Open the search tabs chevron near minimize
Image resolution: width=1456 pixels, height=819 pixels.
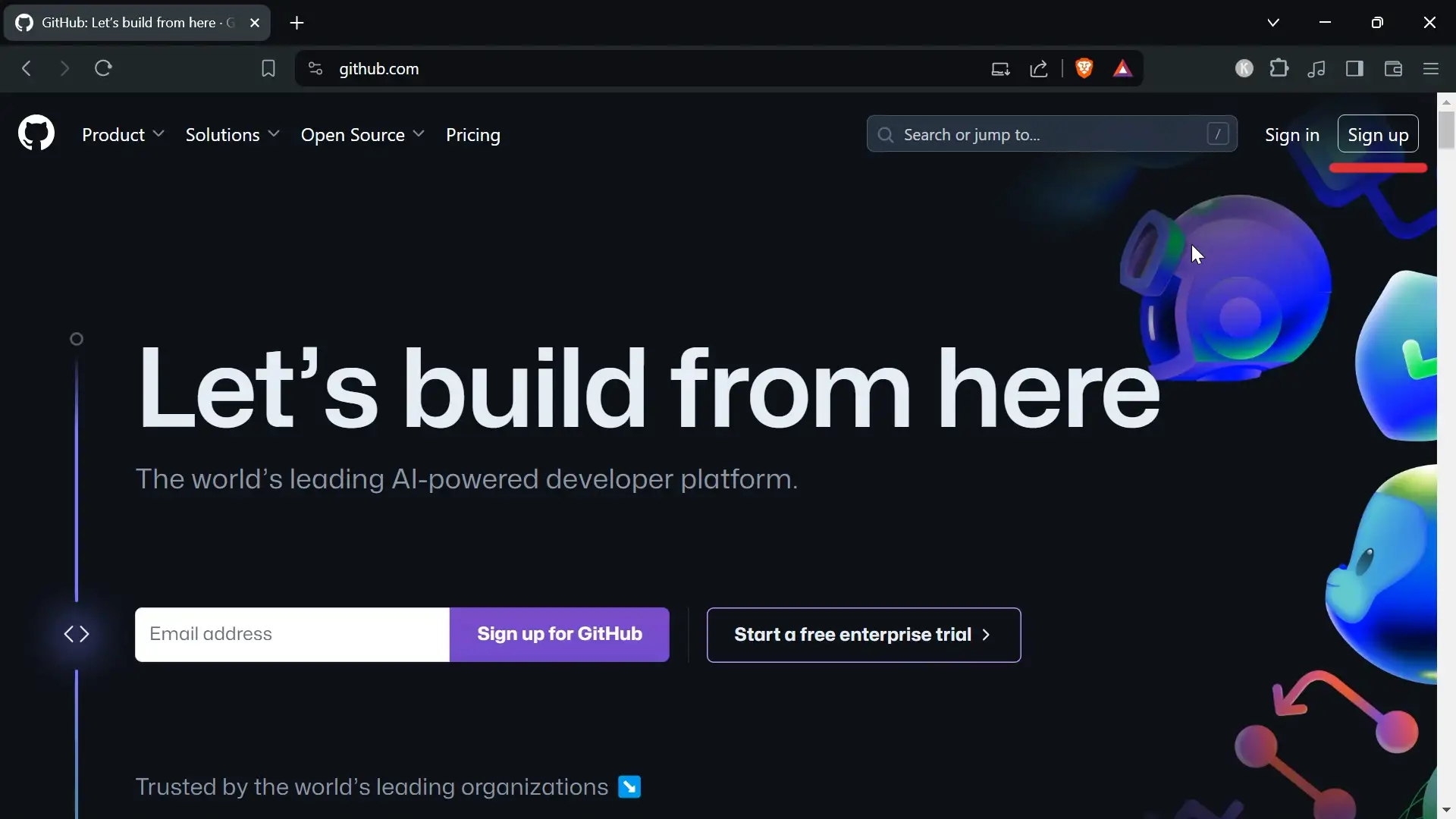pos(1273,22)
